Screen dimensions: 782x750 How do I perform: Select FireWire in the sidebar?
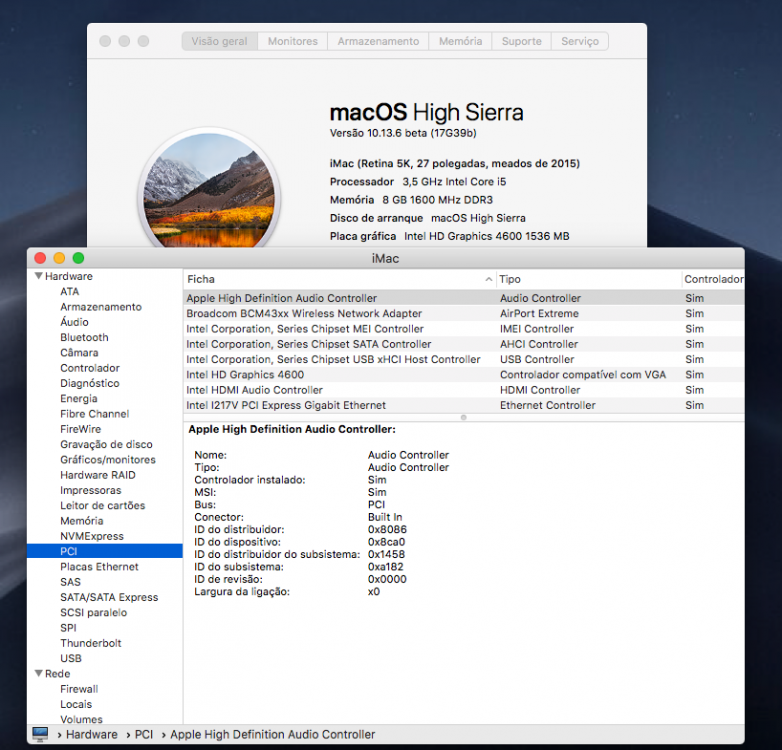coord(80,429)
